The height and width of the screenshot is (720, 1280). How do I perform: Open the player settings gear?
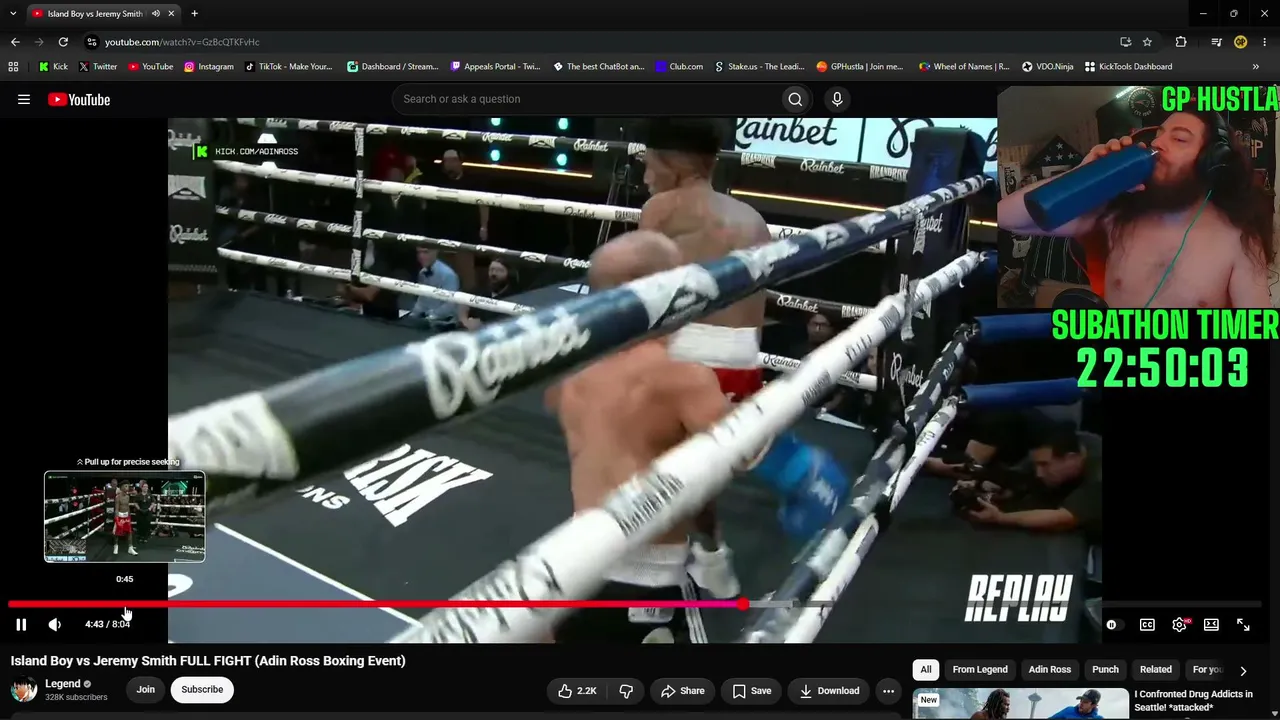(x=1180, y=624)
